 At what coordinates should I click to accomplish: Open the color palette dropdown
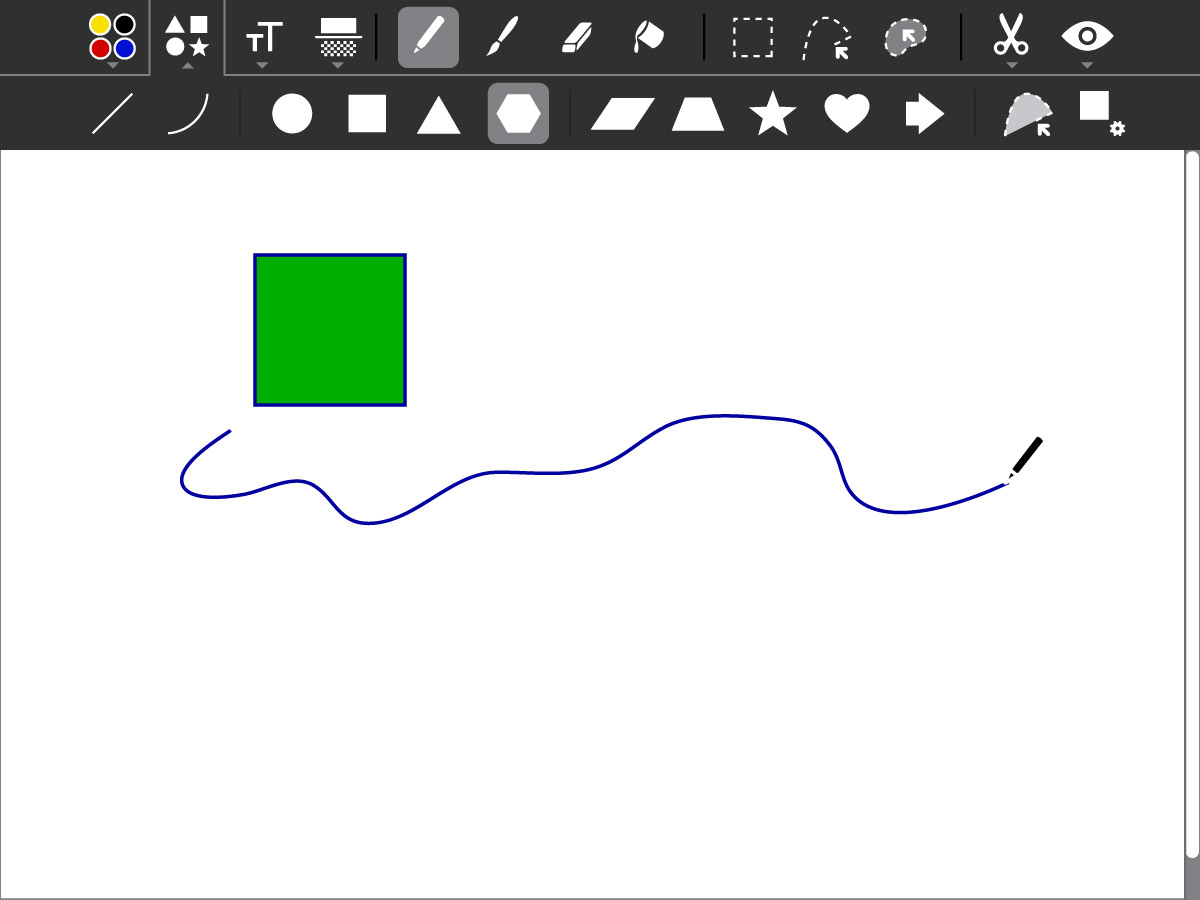pos(112,38)
